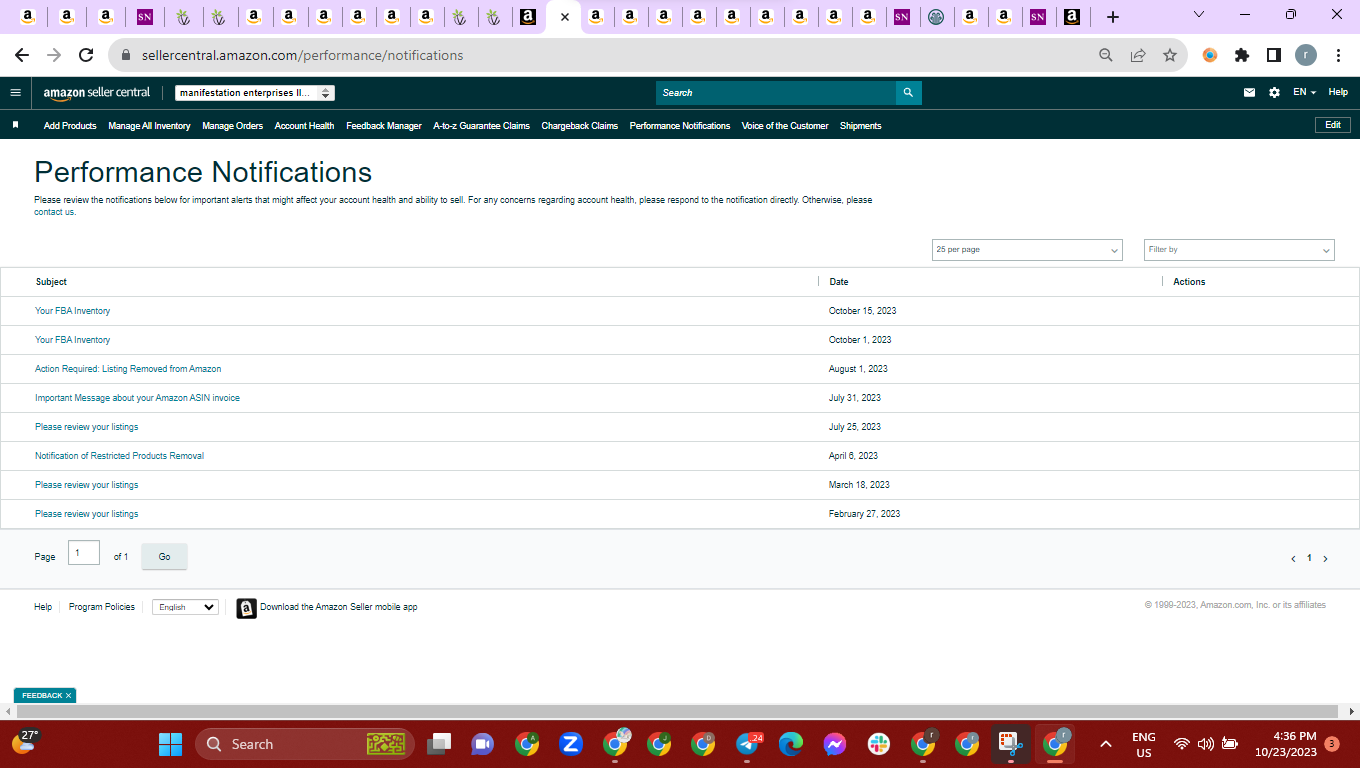
Task: Open Account Health
Action: pyautogui.click(x=304, y=126)
